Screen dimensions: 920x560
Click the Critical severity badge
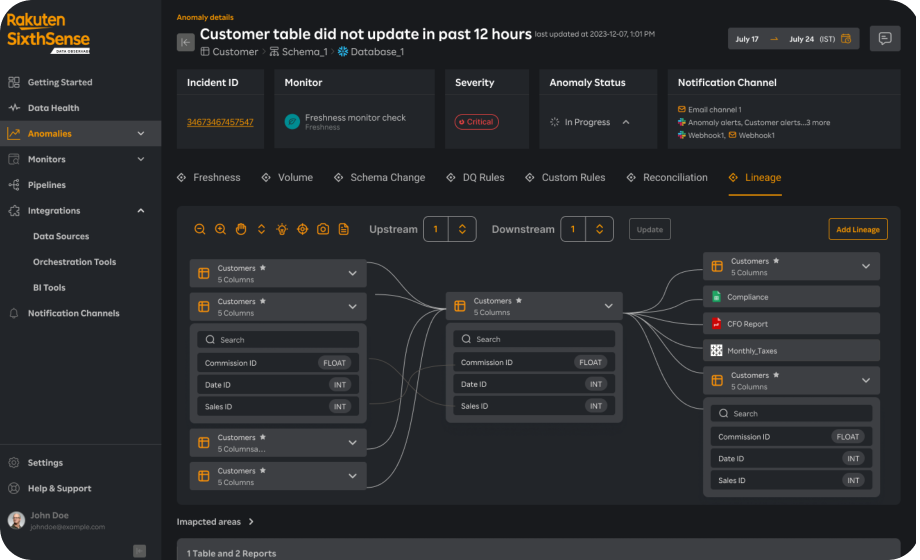coord(476,122)
